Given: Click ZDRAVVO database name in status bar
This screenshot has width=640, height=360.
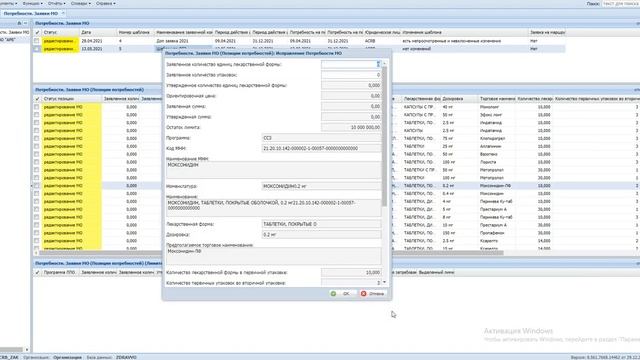Looking at the screenshot, I should [126, 357].
